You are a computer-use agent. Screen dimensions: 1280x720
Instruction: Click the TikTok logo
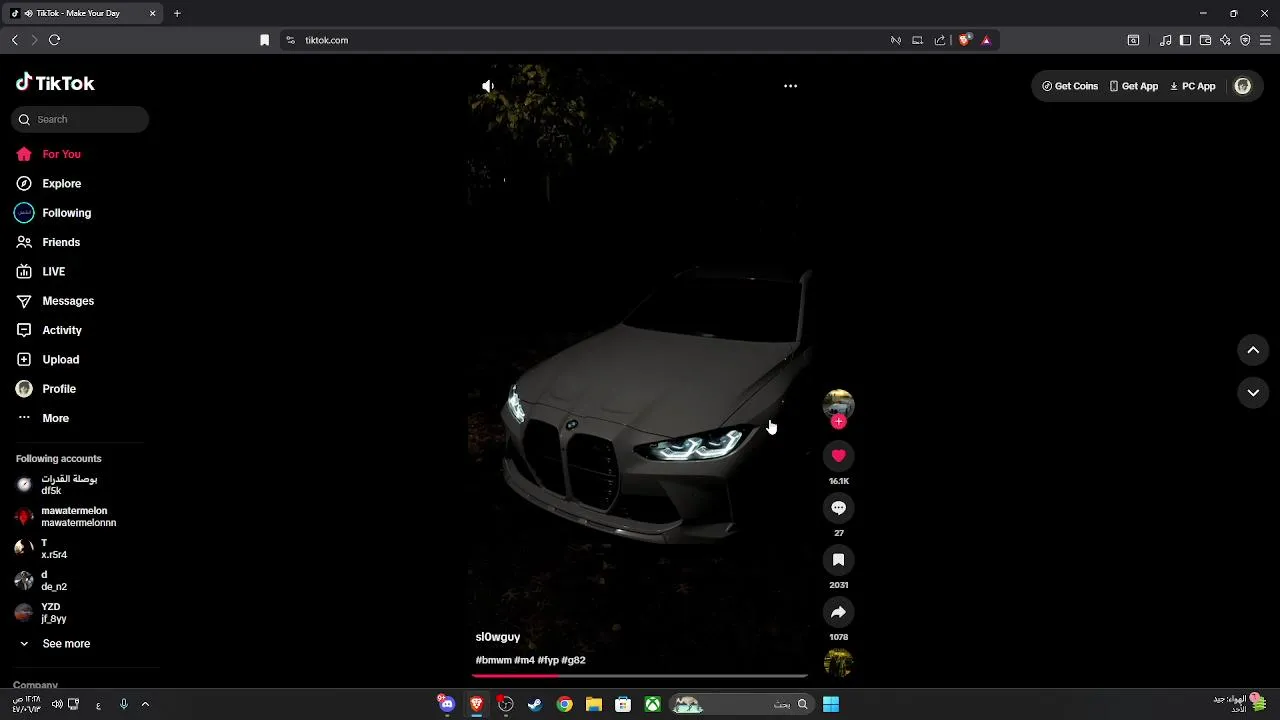pyautogui.click(x=55, y=83)
